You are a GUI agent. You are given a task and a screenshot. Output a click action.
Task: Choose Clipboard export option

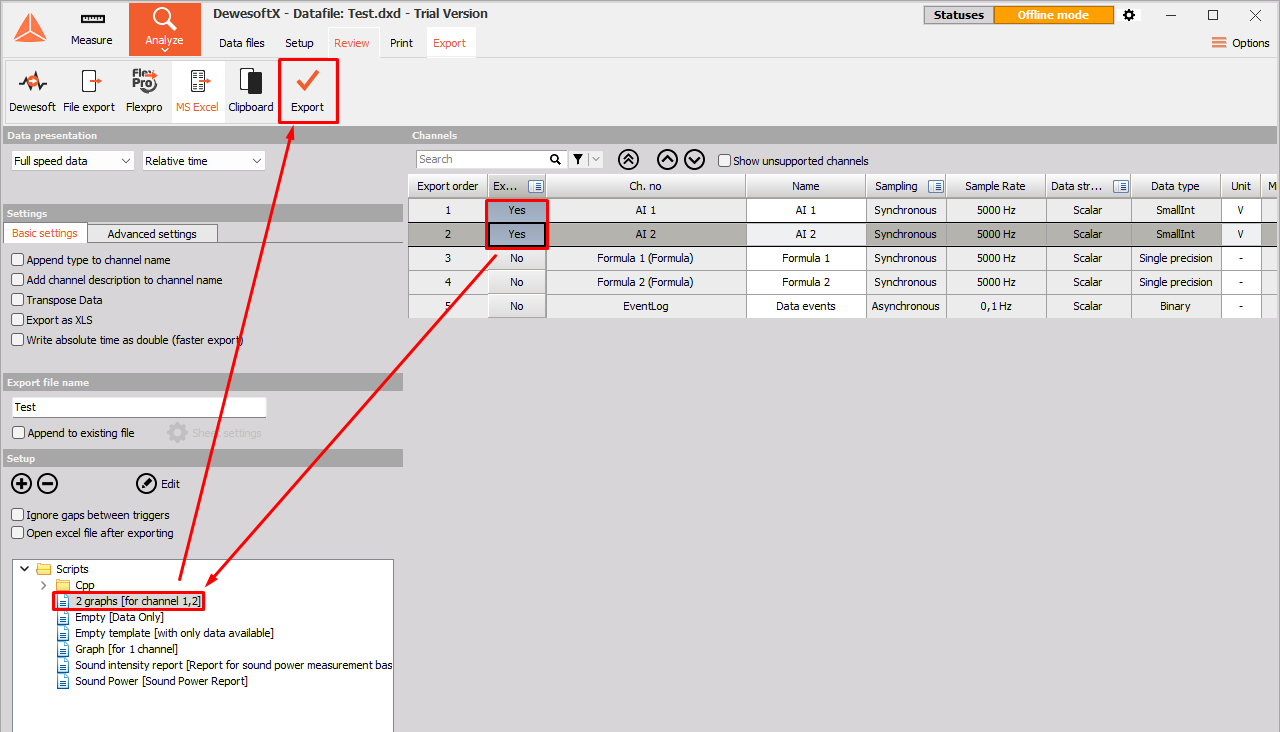(251, 91)
